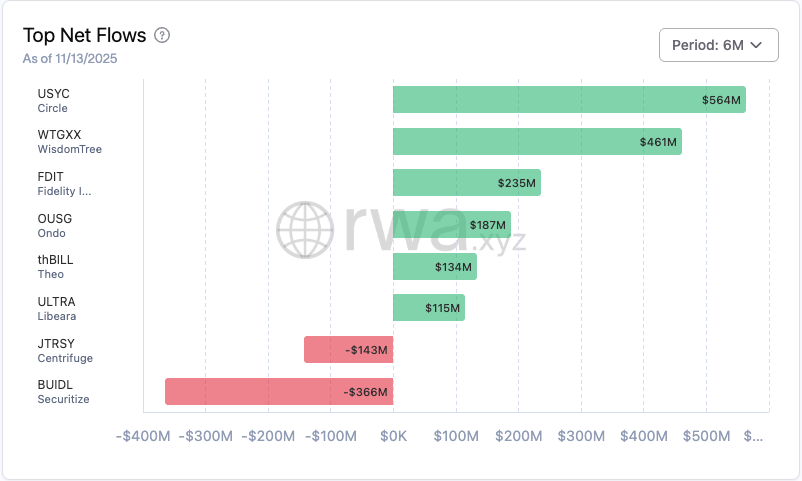Click the USYC green bar

coord(568,100)
